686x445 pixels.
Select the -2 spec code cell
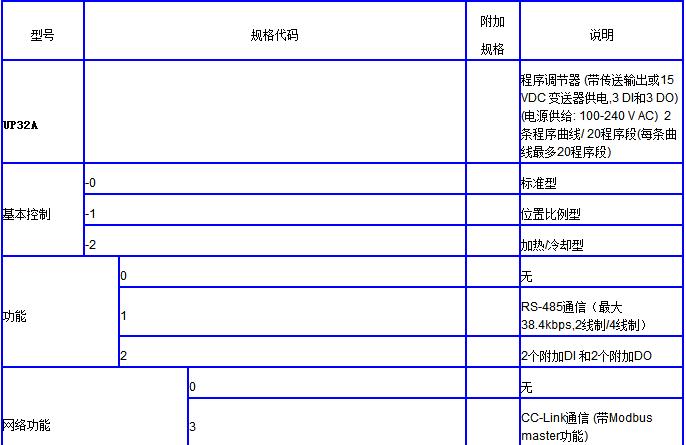275,241
